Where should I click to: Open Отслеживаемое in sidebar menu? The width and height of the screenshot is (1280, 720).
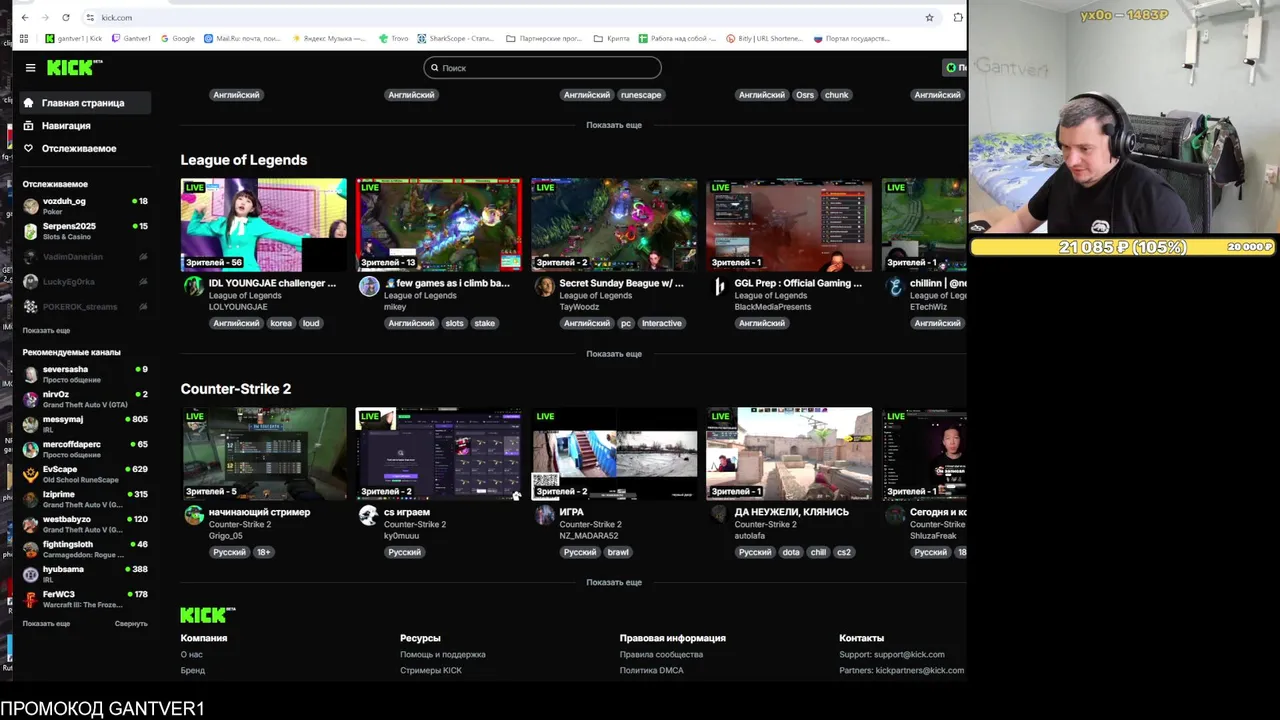(86, 148)
